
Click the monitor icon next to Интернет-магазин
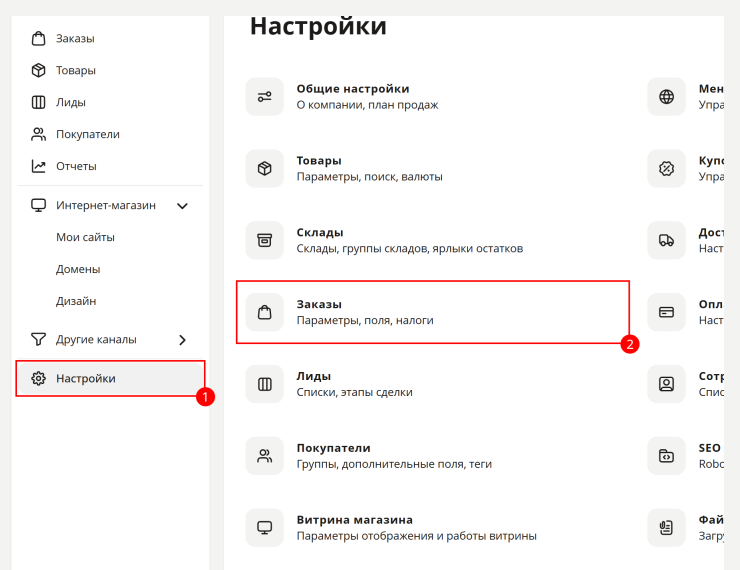38,206
